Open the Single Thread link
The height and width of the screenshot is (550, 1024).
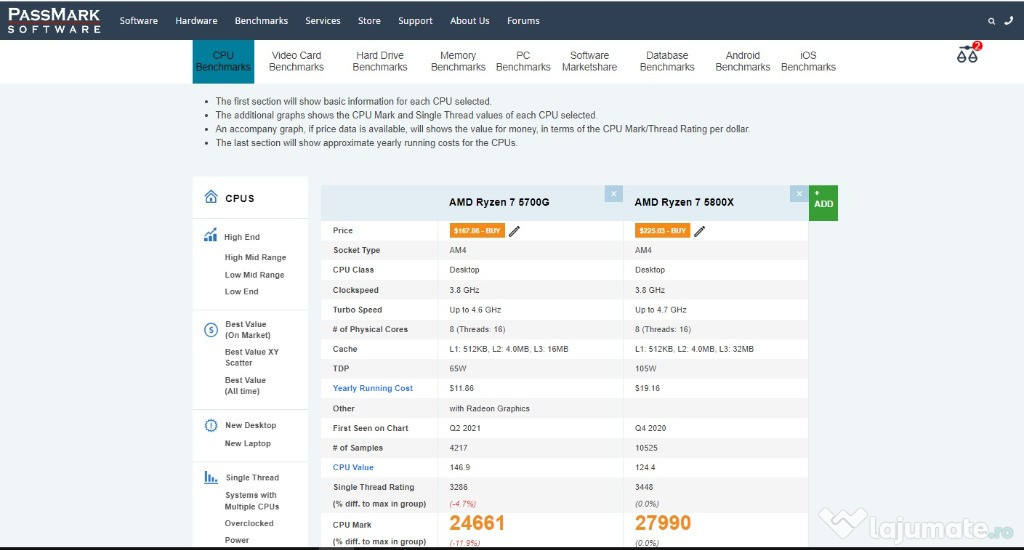tap(252, 477)
